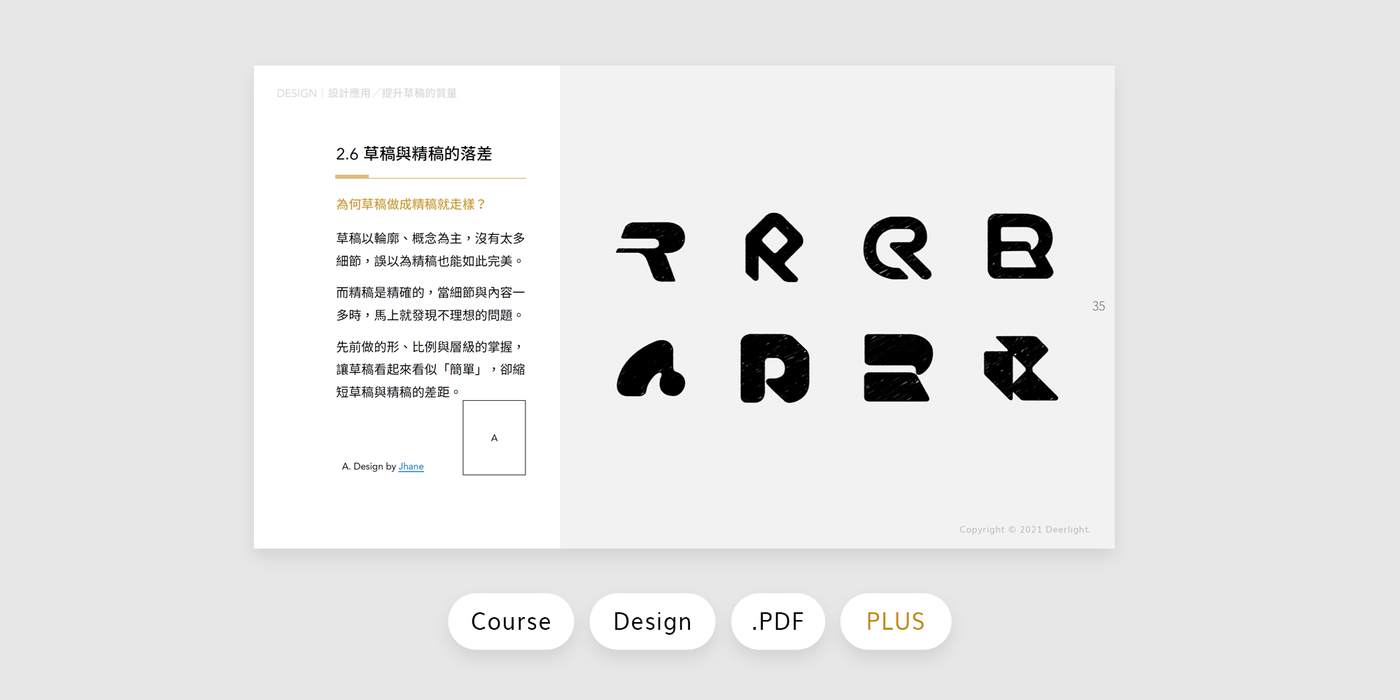Select the round Q-shaped R logo

click(897, 248)
